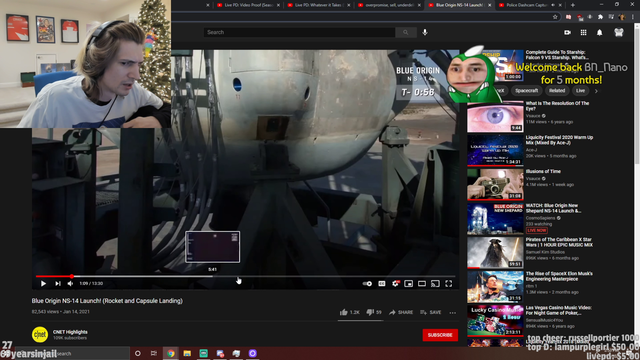Open the Chrome extensions puzzle icon
Image resolution: width=640 pixels, height=360 pixels.
coord(600,17)
